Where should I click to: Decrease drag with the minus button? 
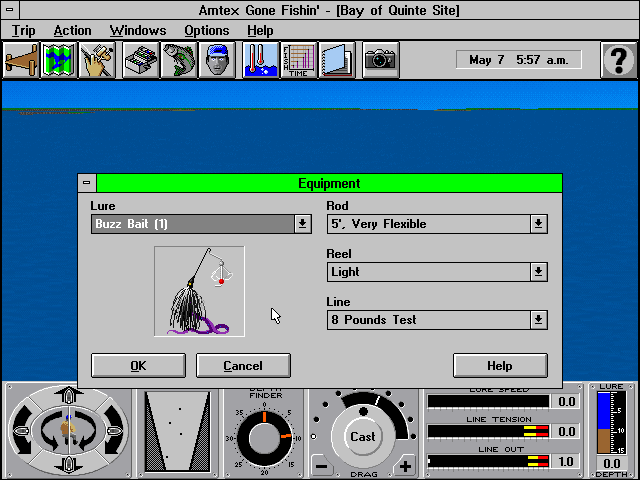322,466
